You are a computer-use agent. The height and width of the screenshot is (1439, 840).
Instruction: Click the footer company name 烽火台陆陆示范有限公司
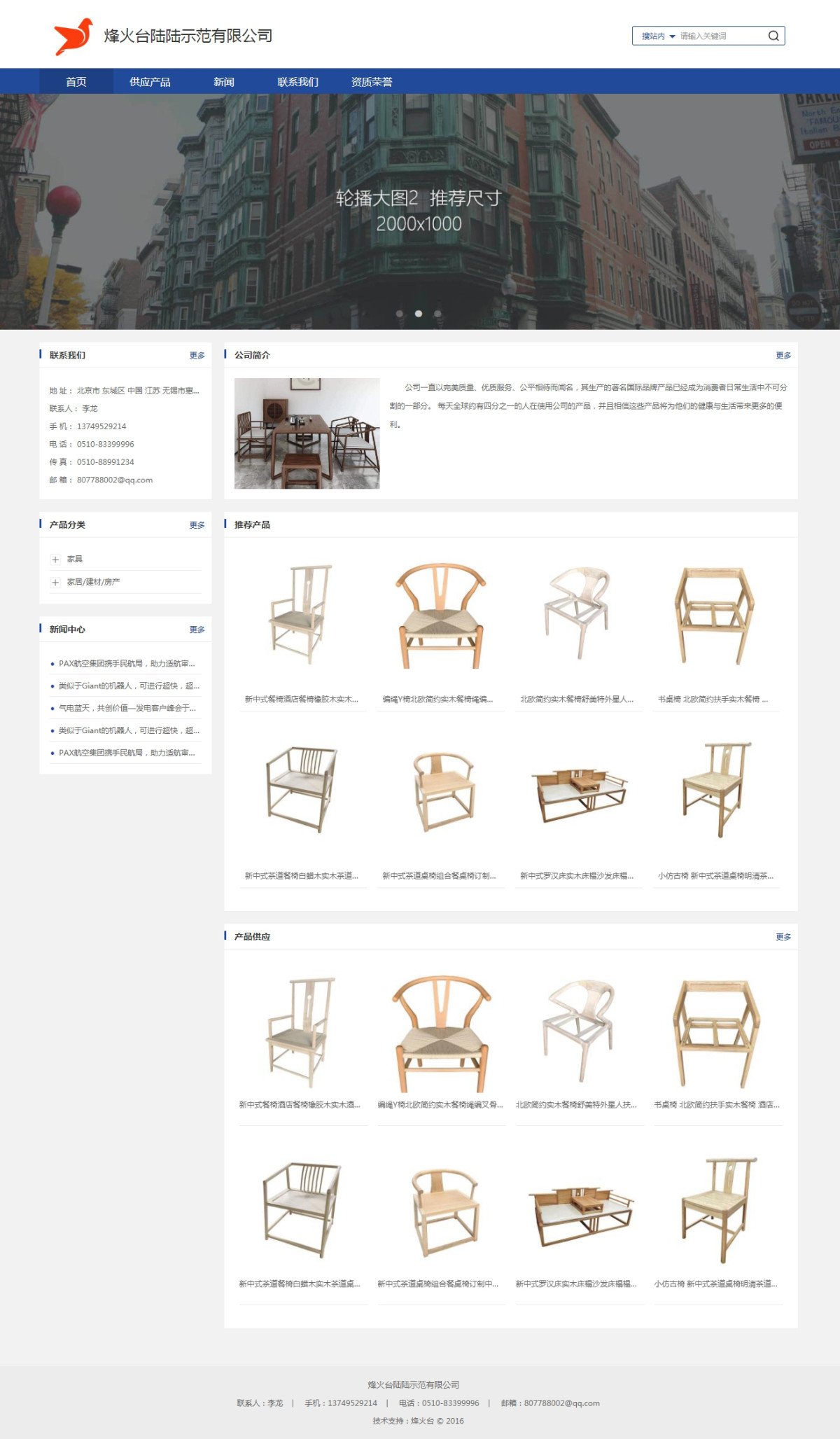click(x=414, y=1384)
